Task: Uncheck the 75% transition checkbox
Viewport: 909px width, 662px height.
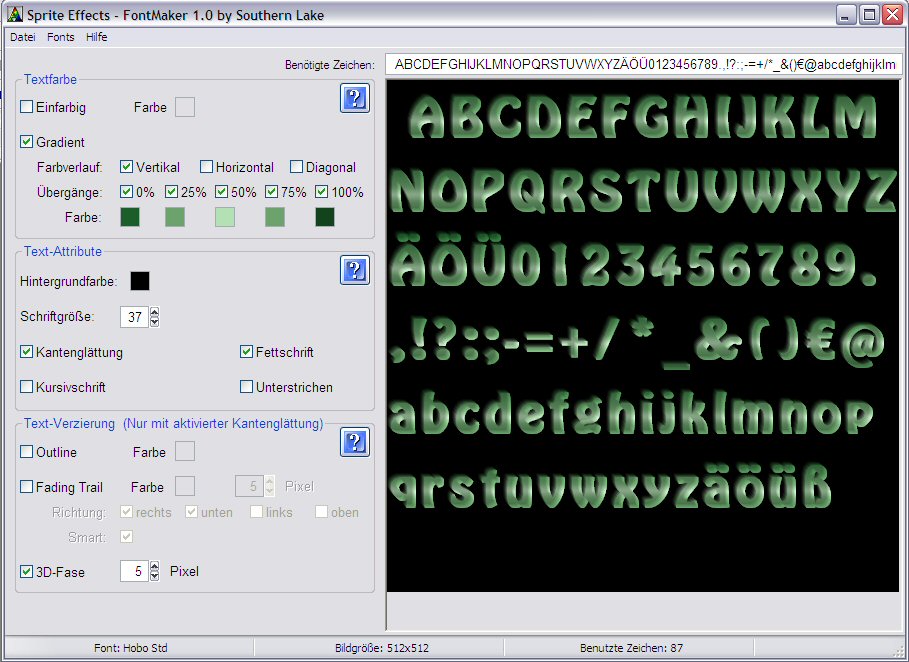Action: pyautogui.click(x=271, y=192)
